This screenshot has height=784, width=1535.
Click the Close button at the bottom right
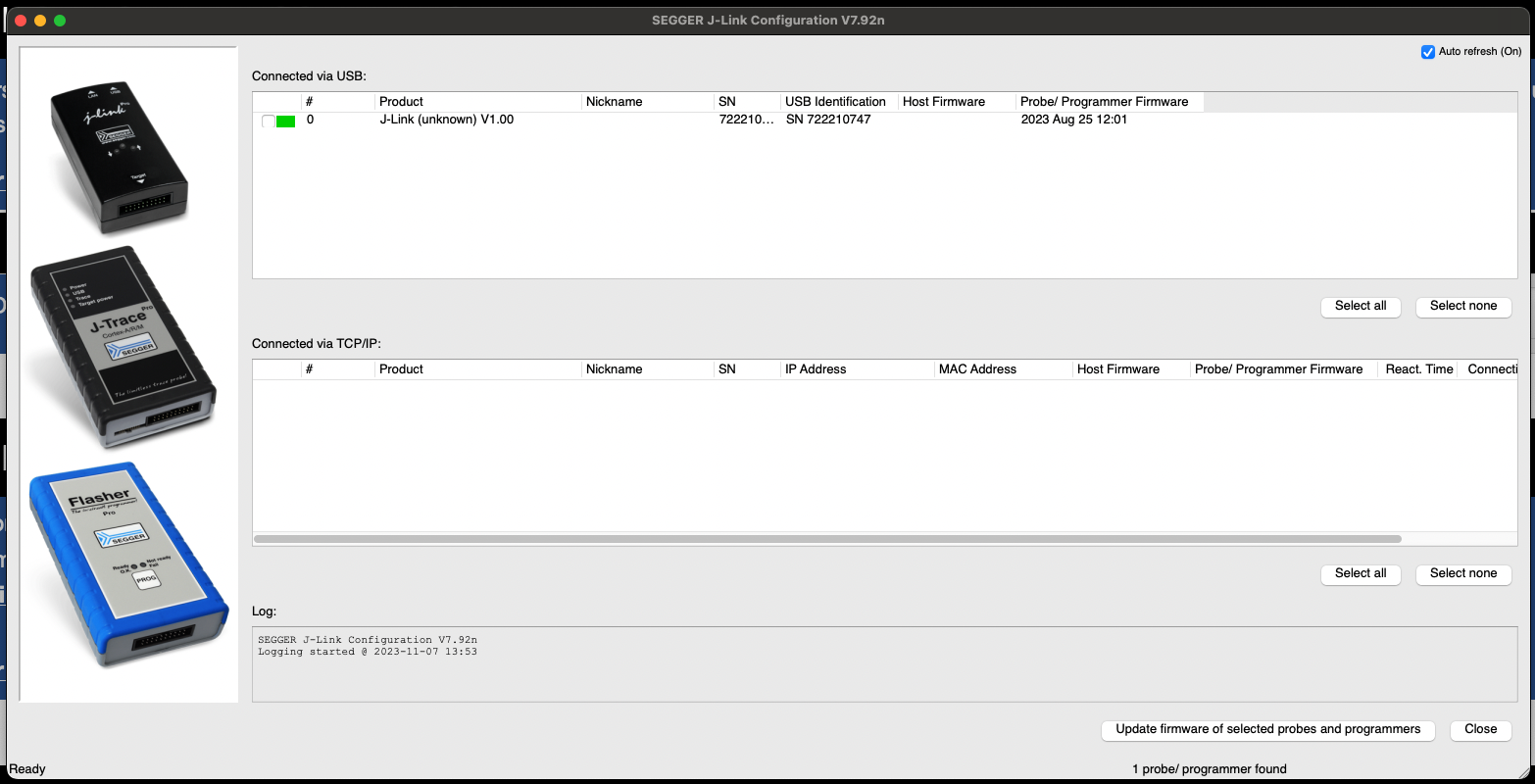pyautogui.click(x=1481, y=729)
